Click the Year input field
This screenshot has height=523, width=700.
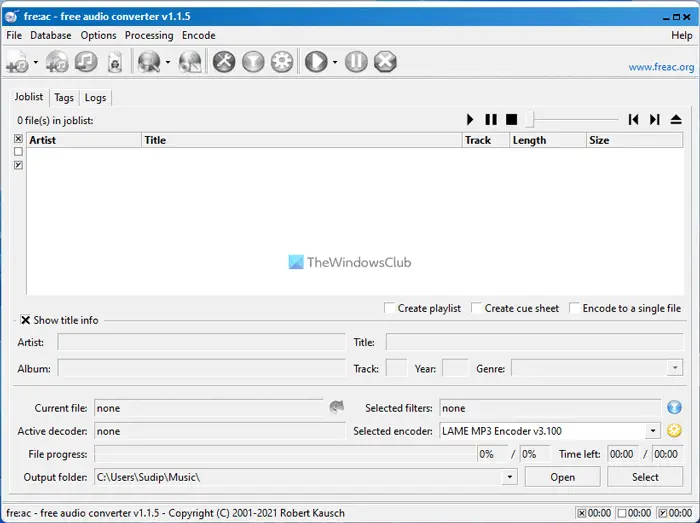pyautogui.click(x=455, y=369)
